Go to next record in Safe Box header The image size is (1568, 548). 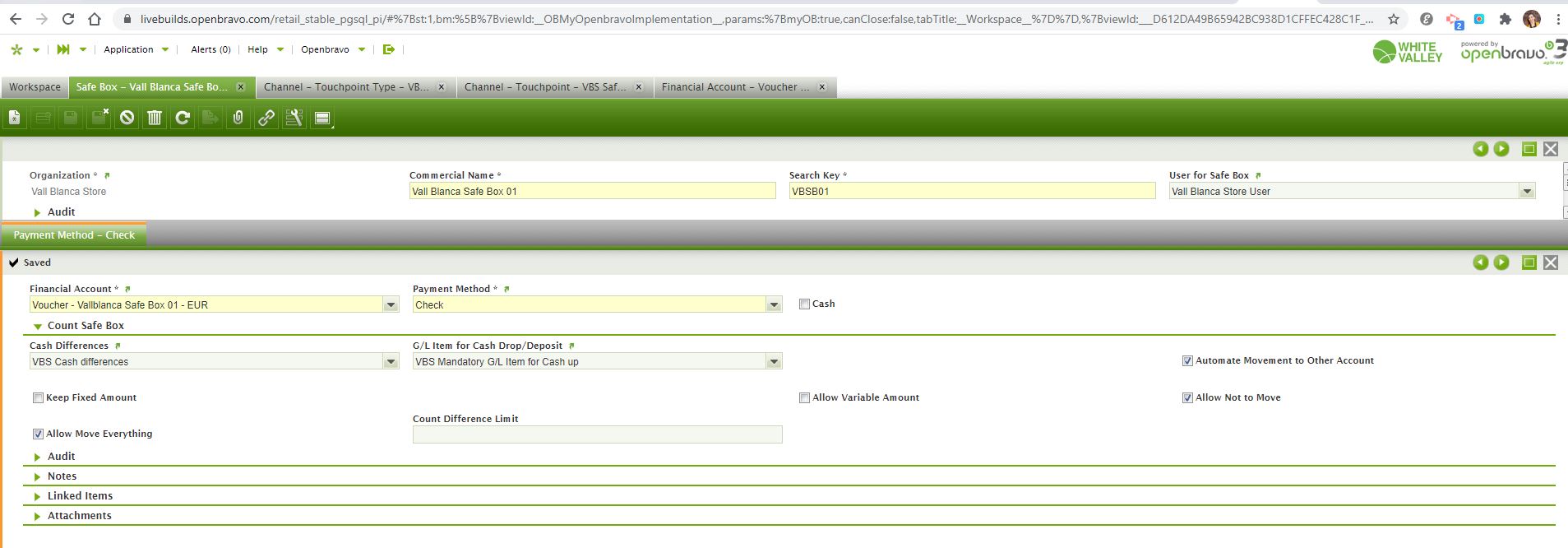click(x=1501, y=149)
